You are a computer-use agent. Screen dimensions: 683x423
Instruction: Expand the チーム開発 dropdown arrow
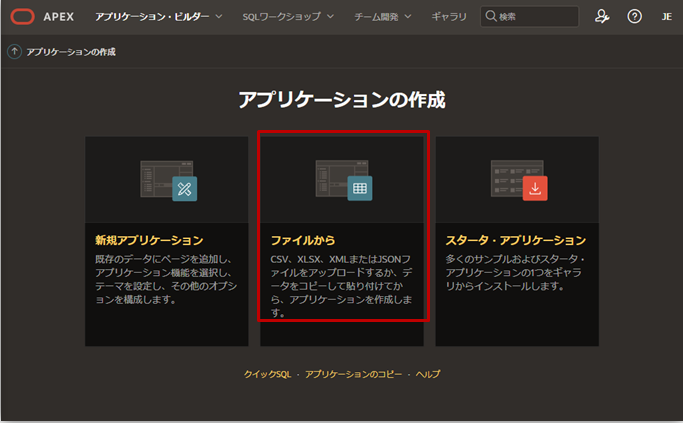pos(408,17)
